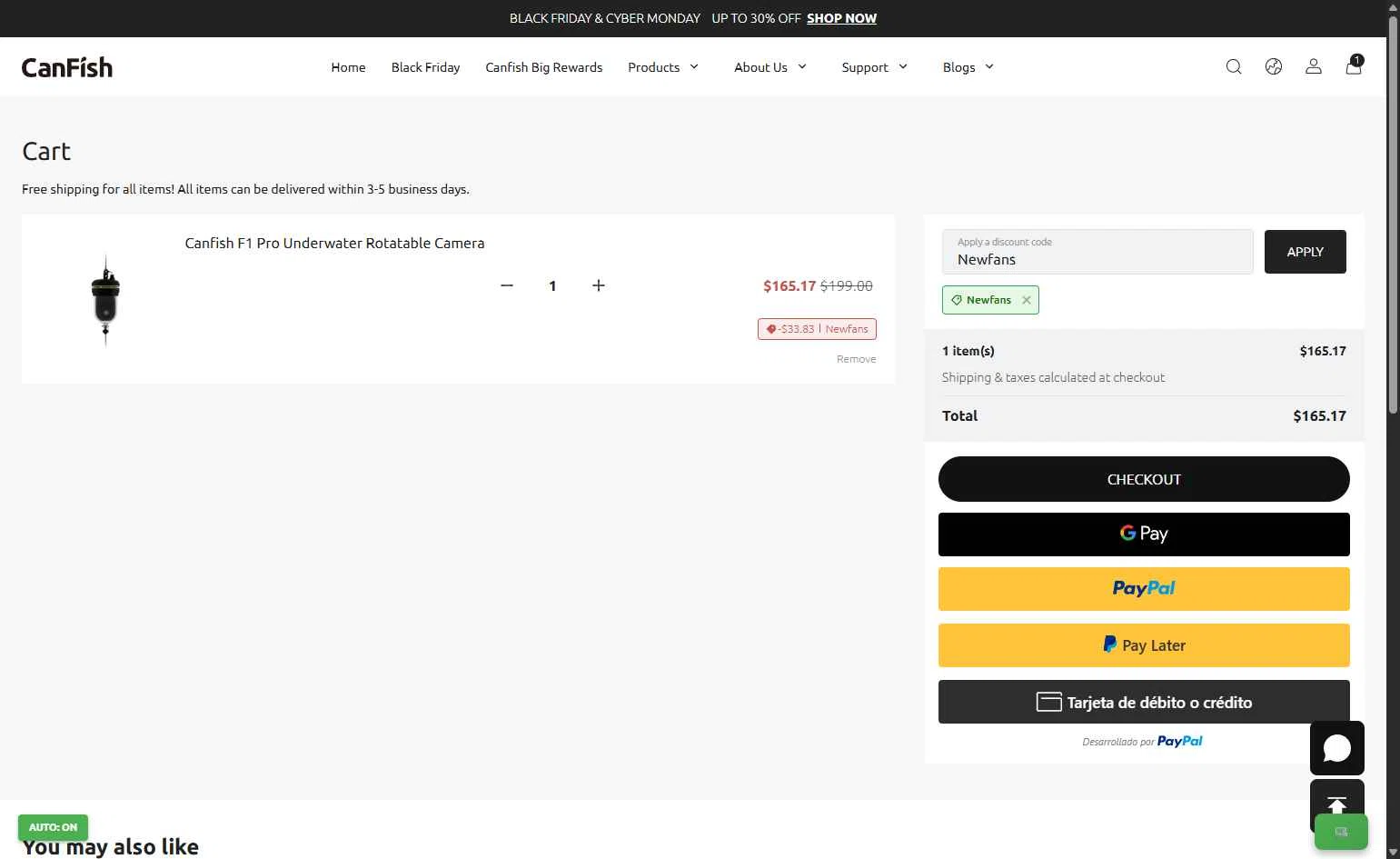Toggle the AUTO: ON badge
Image resolution: width=1400 pixels, height=859 pixels.
click(53, 827)
